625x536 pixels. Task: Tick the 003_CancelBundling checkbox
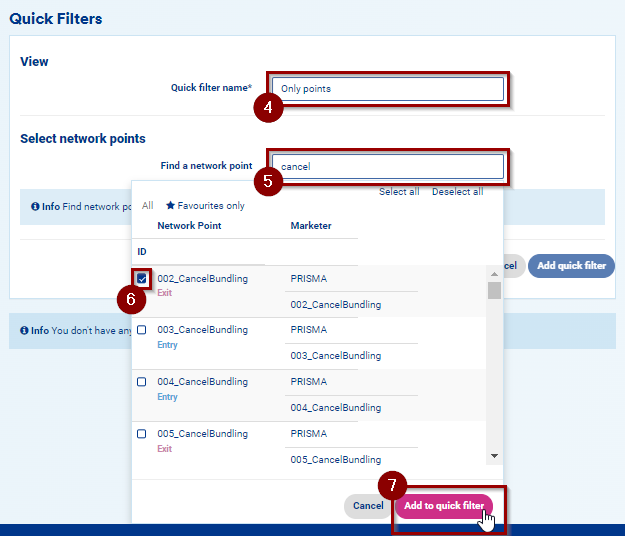coord(141,330)
